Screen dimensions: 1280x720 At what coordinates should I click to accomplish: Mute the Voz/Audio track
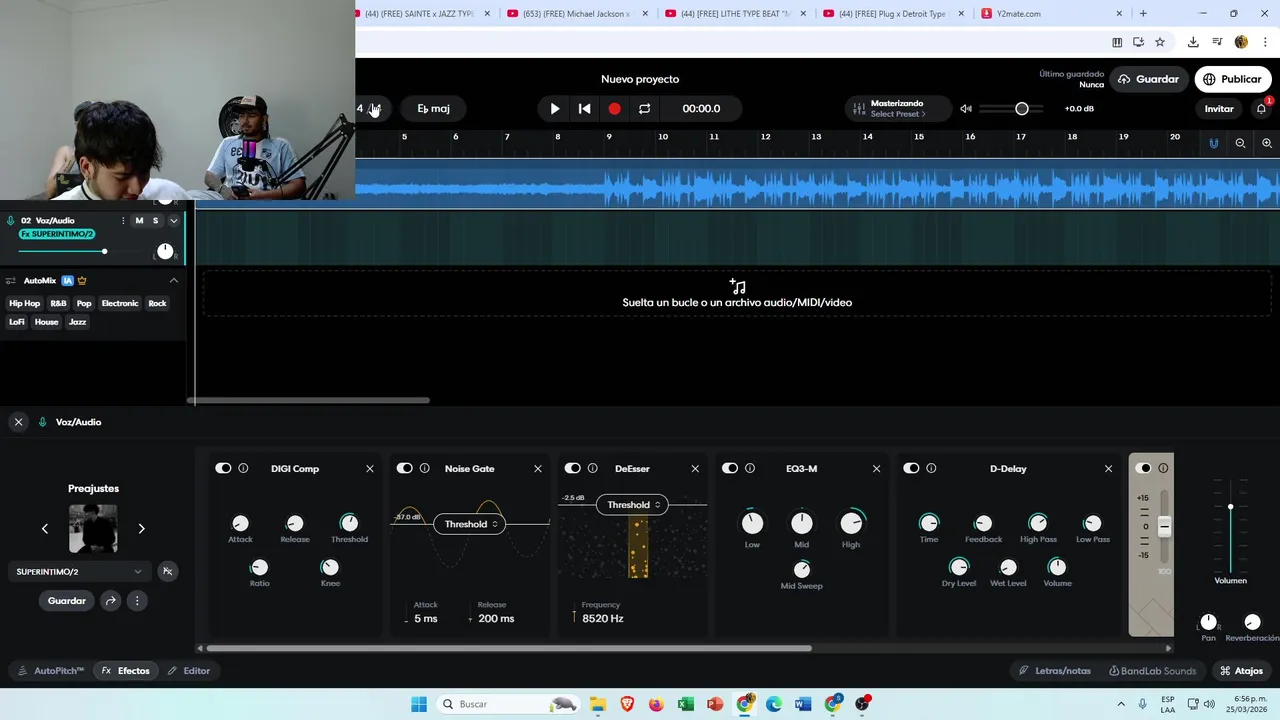[x=139, y=220]
